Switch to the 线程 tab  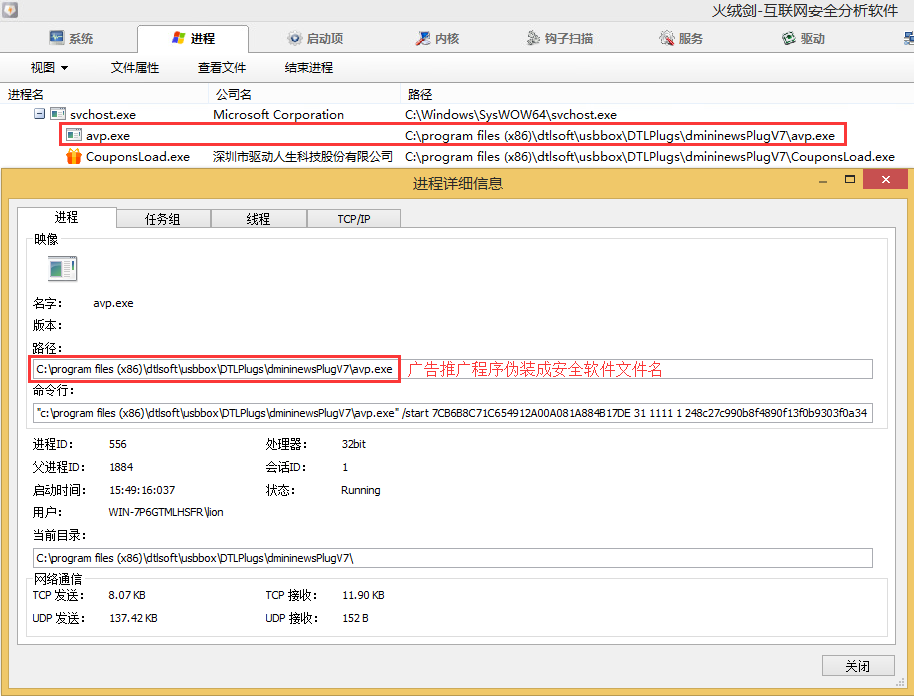point(258,219)
